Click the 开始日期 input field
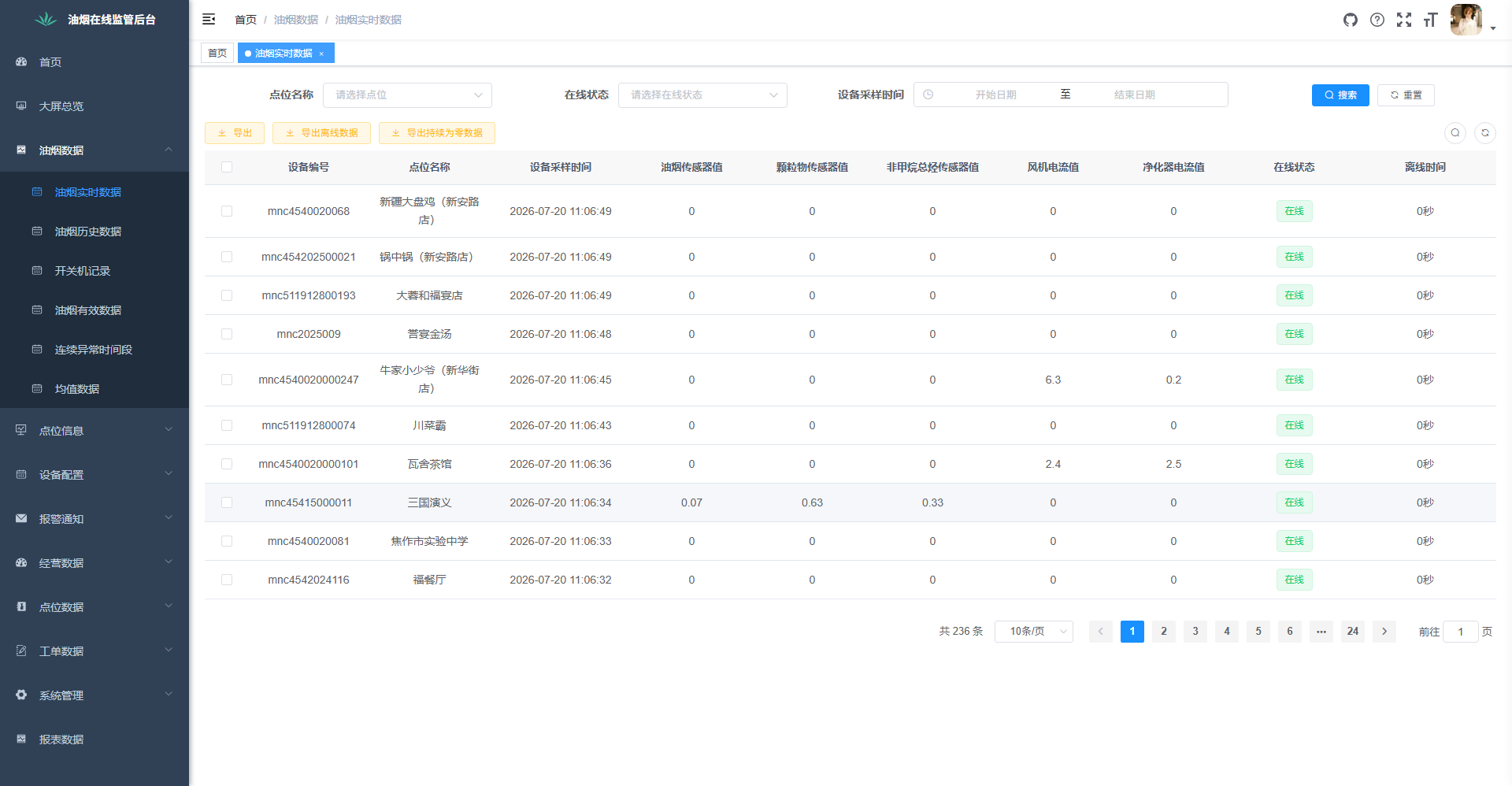 (995, 95)
